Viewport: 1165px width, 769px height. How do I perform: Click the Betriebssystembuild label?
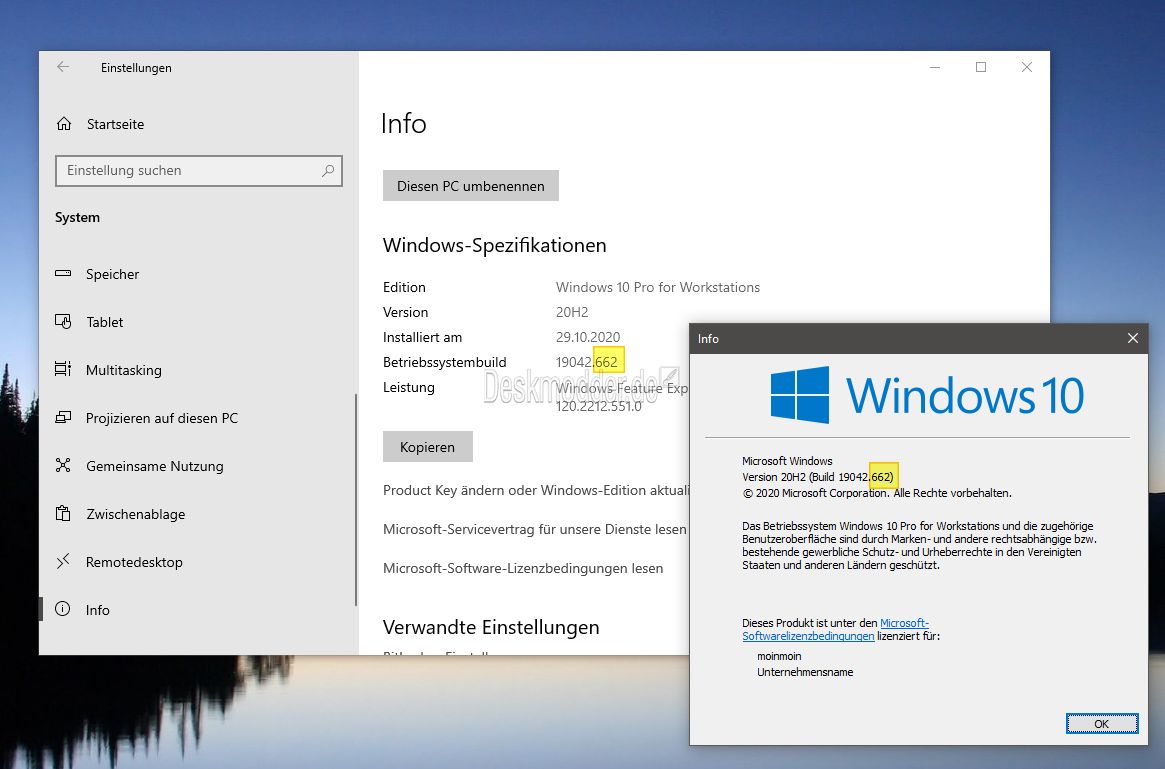tap(444, 363)
